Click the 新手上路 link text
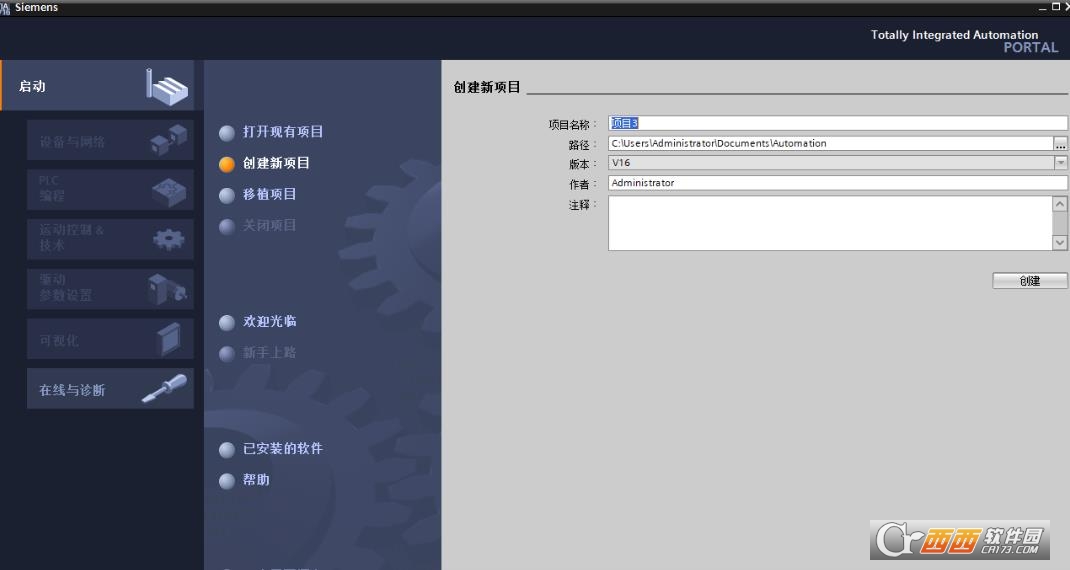Viewport: 1070px width, 570px height. pyautogui.click(x=270, y=352)
